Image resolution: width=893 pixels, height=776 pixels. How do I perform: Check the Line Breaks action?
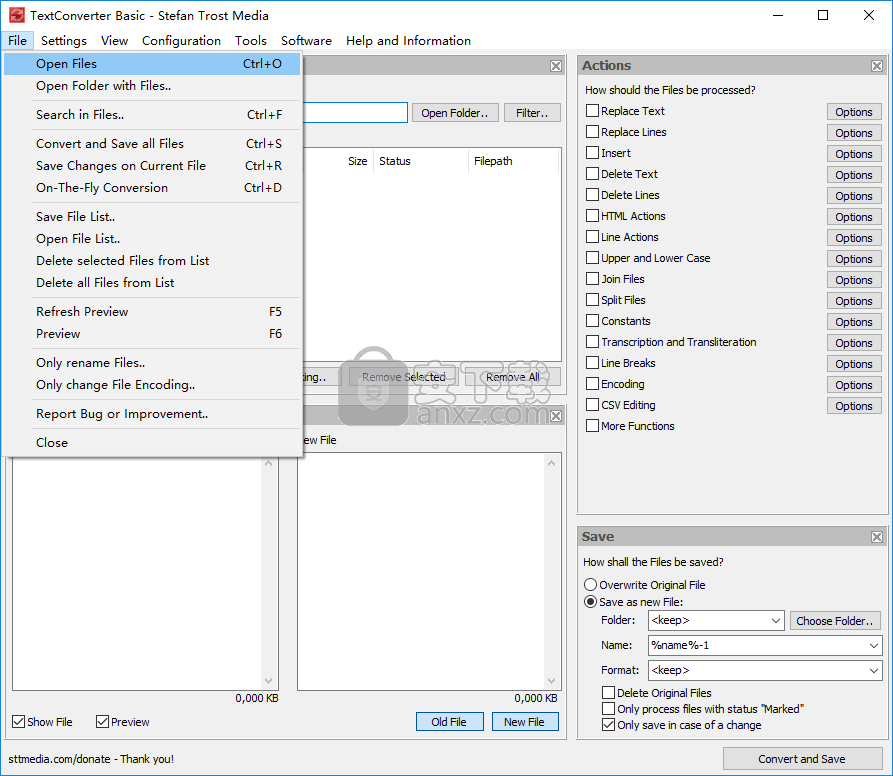[x=592, y=363]
